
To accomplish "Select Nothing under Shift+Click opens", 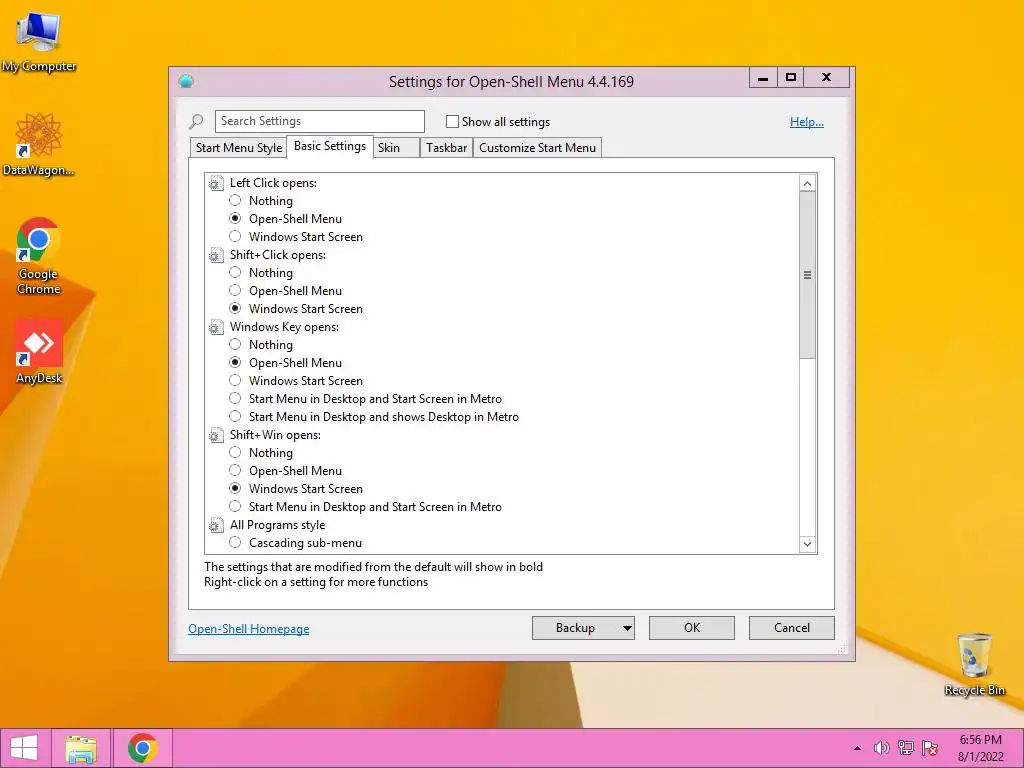I will click(x=235, y=272).
